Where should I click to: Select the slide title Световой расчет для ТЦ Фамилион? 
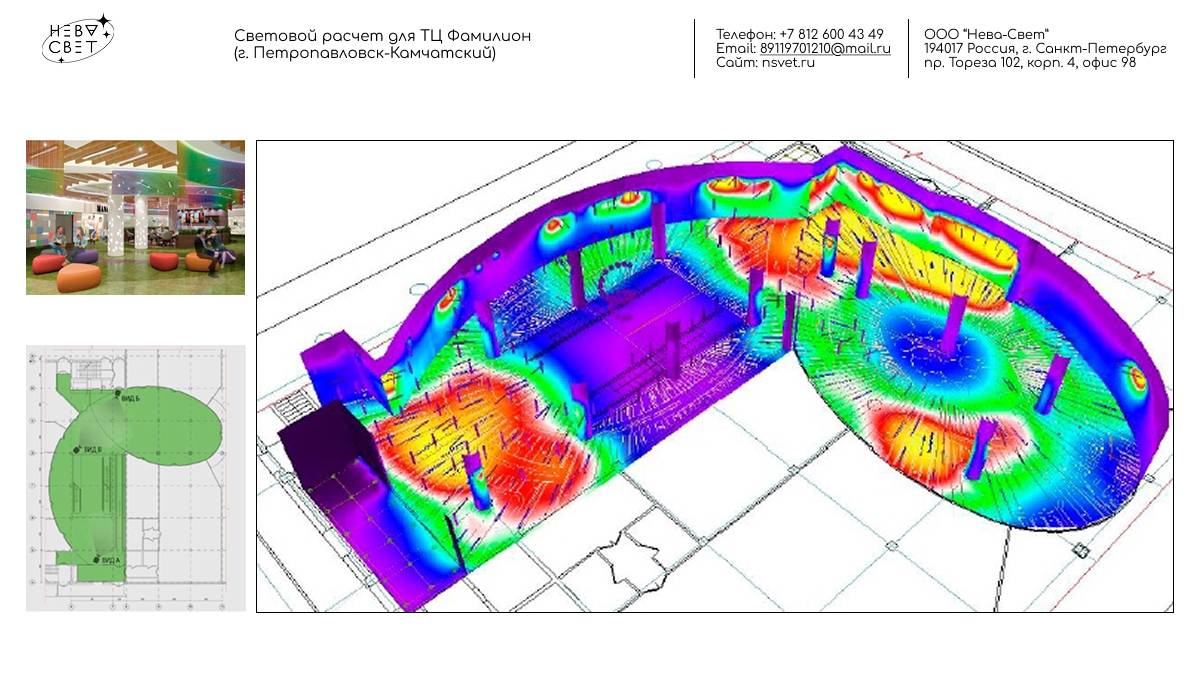(x=383, y=36)
